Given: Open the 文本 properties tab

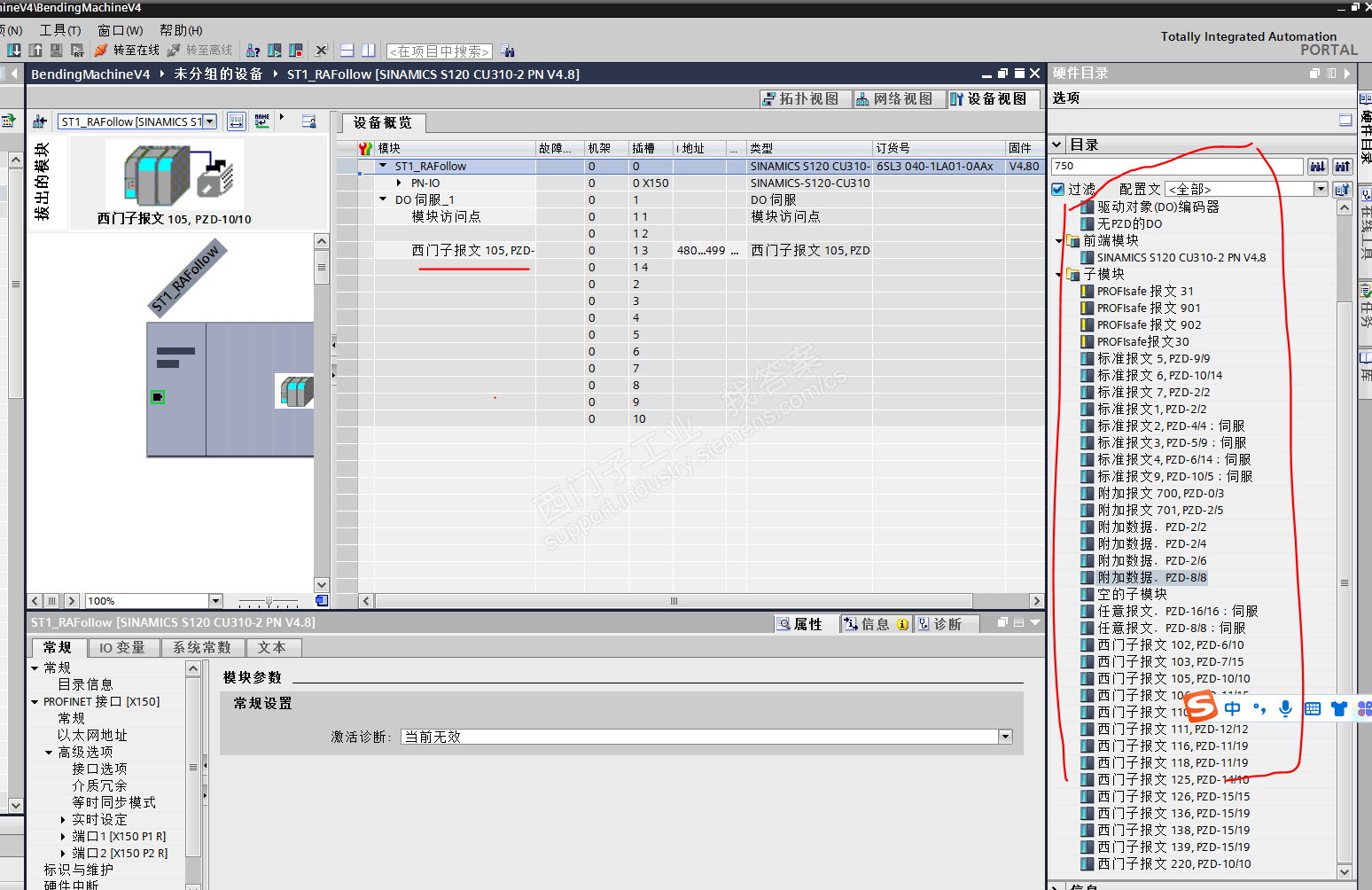Looking at the screenshot, I should click(272, 648).
